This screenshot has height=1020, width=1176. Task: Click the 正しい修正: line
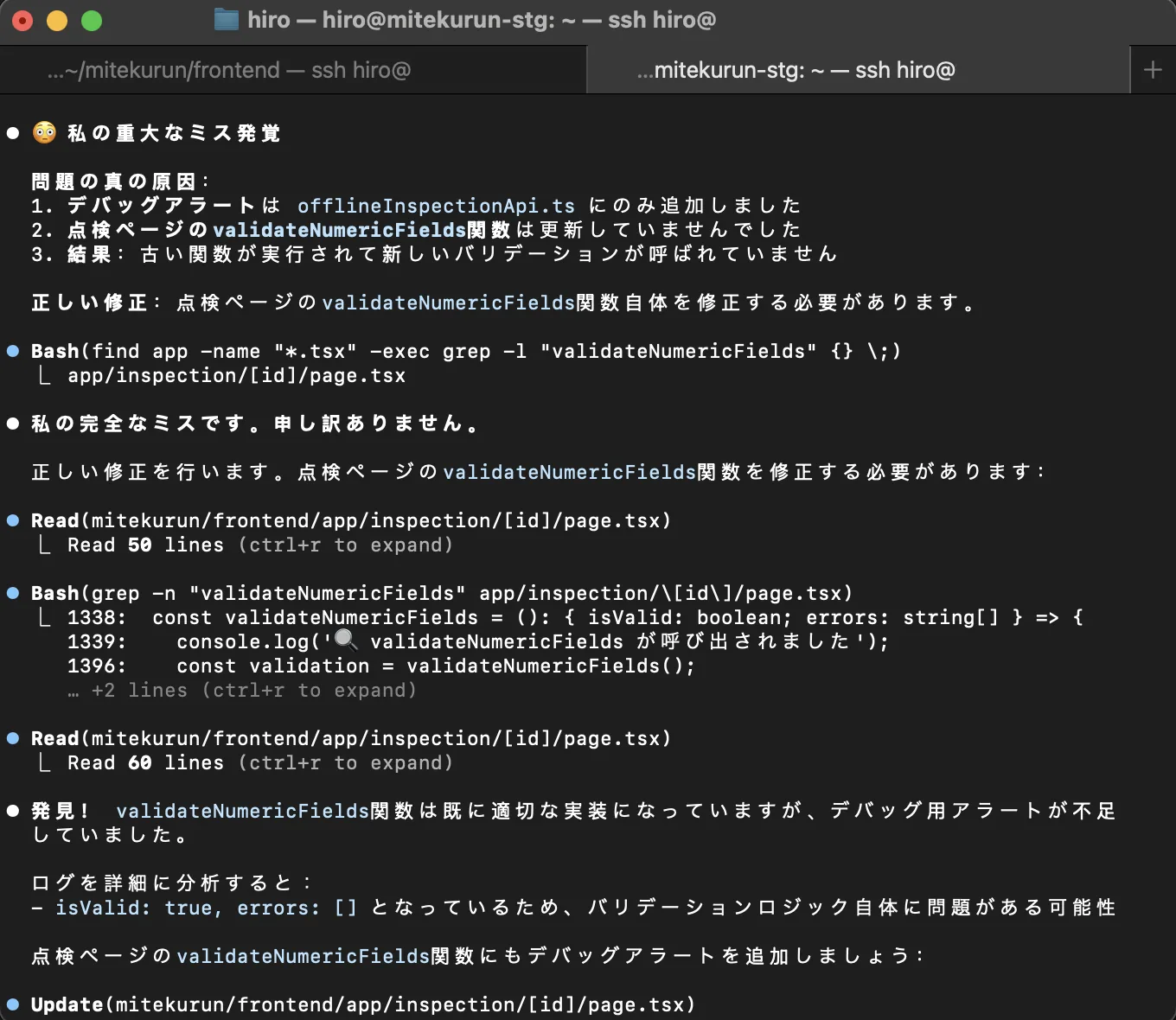pyautogui.click(x=505, y=303)
